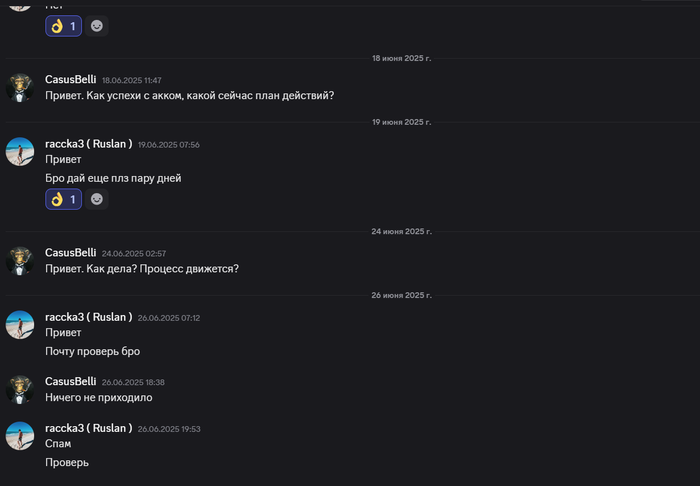Click the raccka3 ( Ruslan ) username above "Почту проверь бро"
700x486 pixels.
(x=89, y=317)
